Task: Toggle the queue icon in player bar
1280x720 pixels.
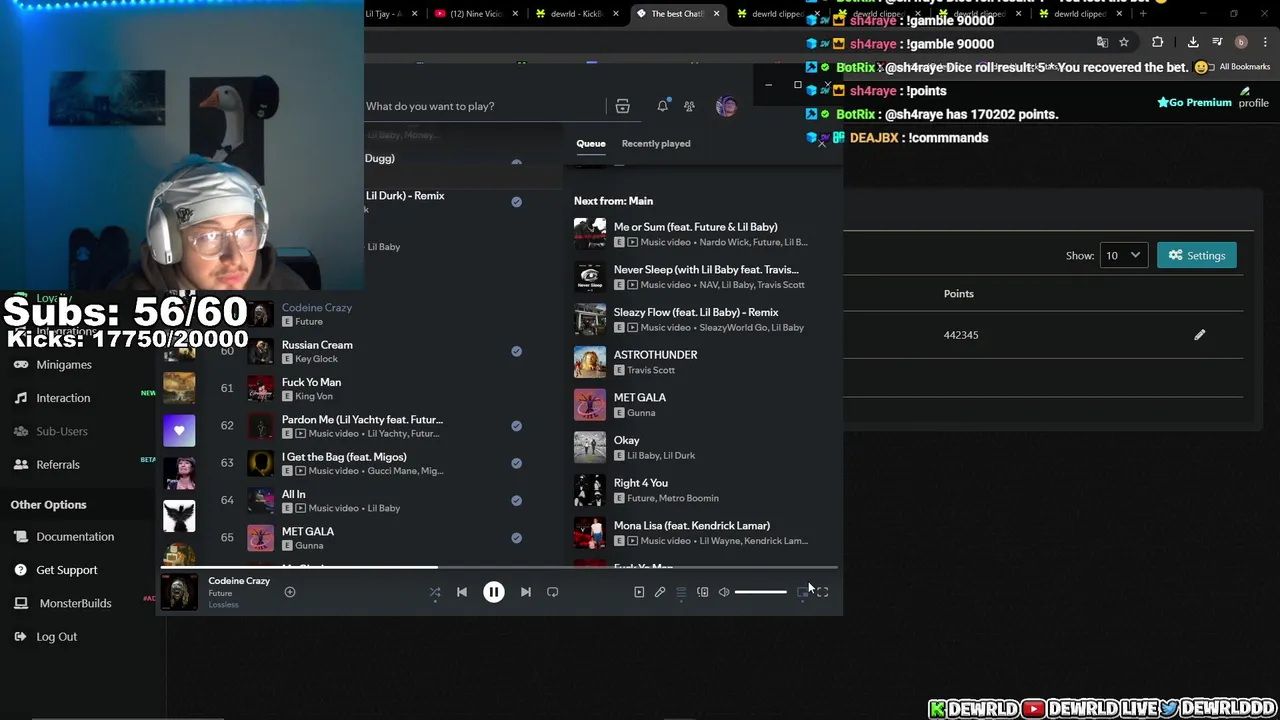Action: pos(681,592)
